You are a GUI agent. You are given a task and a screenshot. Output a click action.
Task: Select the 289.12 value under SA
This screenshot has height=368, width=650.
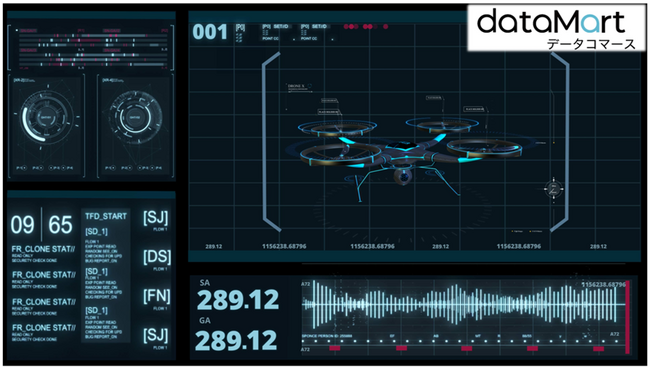[238, 300]
